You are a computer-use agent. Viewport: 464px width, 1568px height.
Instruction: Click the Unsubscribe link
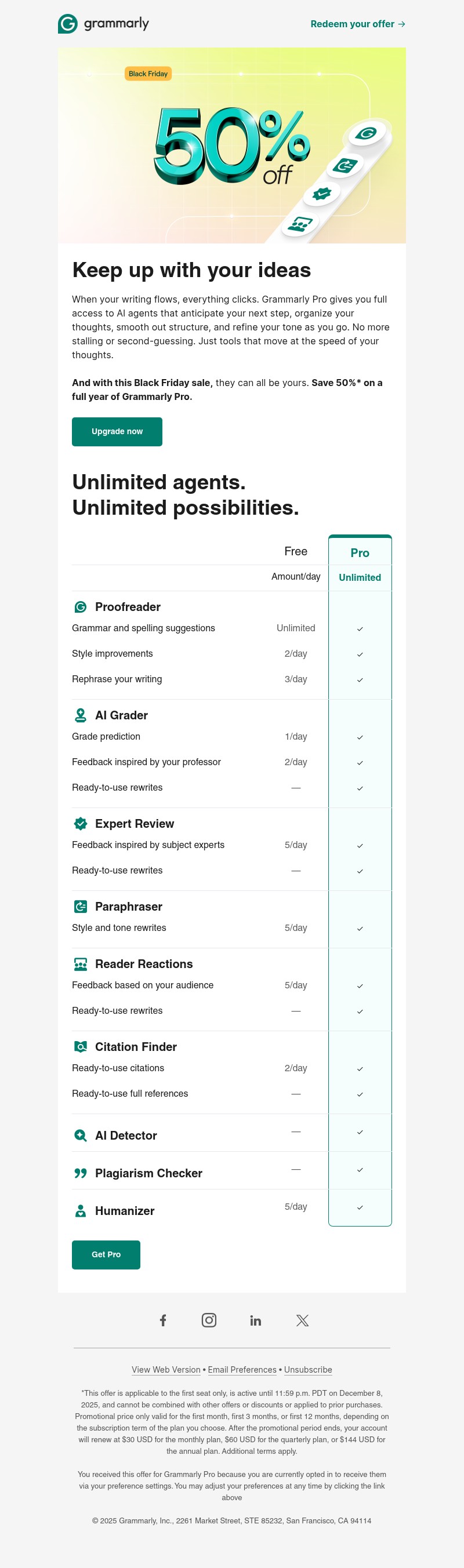click(x=307, y=1370)
